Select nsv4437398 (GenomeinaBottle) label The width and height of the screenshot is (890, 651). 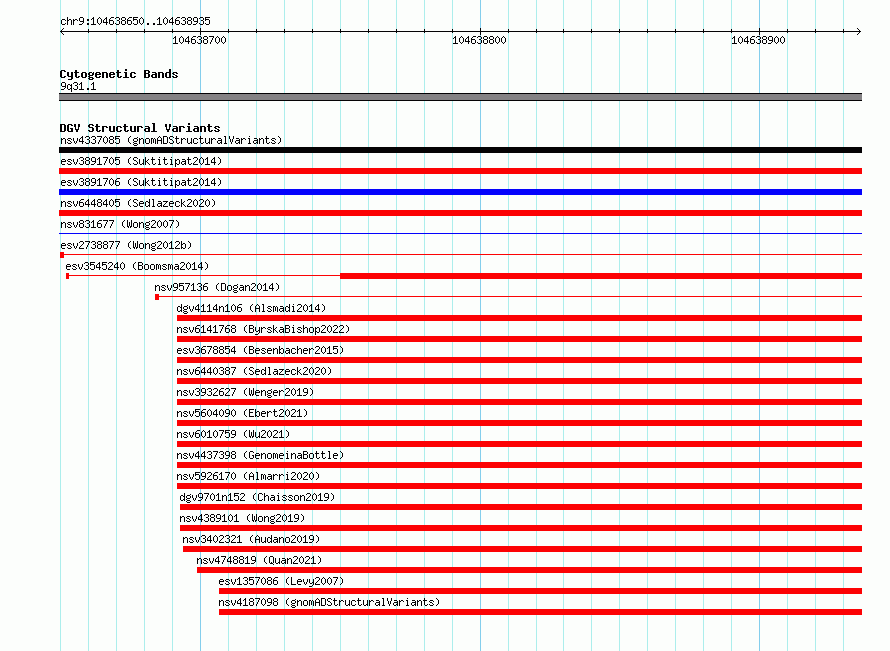point(260,455)
